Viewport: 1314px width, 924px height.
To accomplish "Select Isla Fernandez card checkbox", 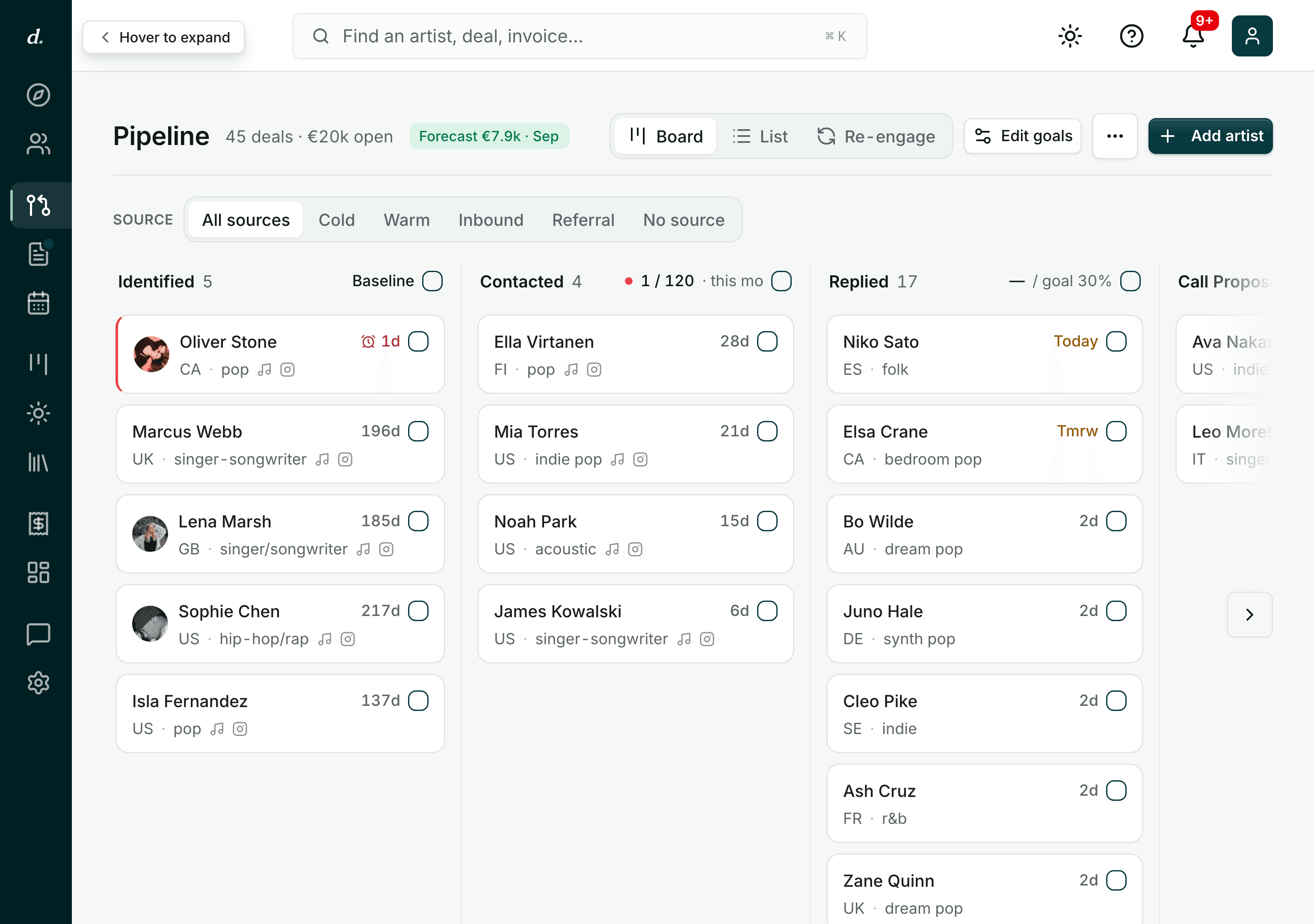I will pyautogui.click(x=418, y=701).
